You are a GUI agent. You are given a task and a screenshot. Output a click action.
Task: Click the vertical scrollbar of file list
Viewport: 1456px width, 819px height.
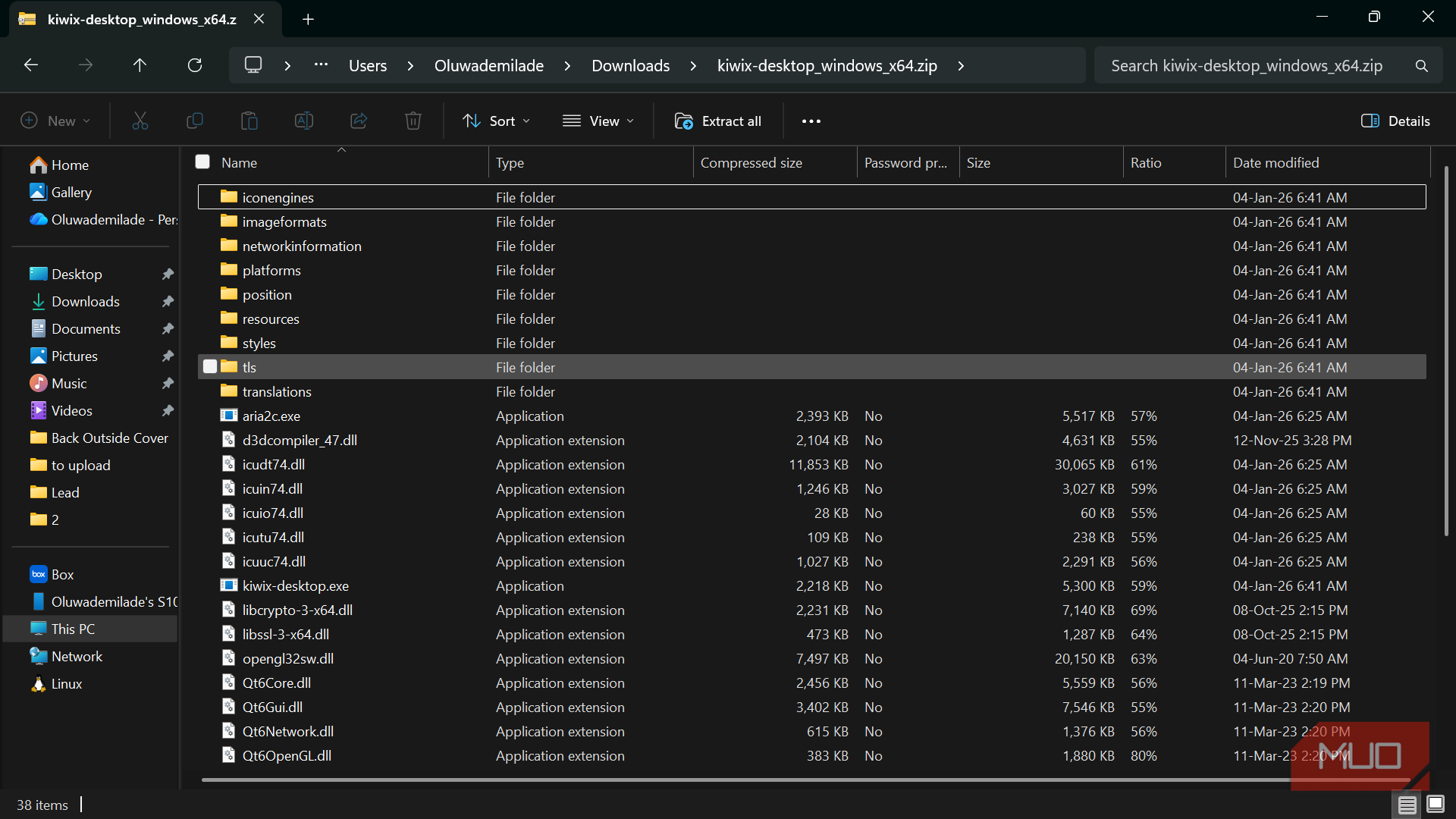click(1447, 350)
